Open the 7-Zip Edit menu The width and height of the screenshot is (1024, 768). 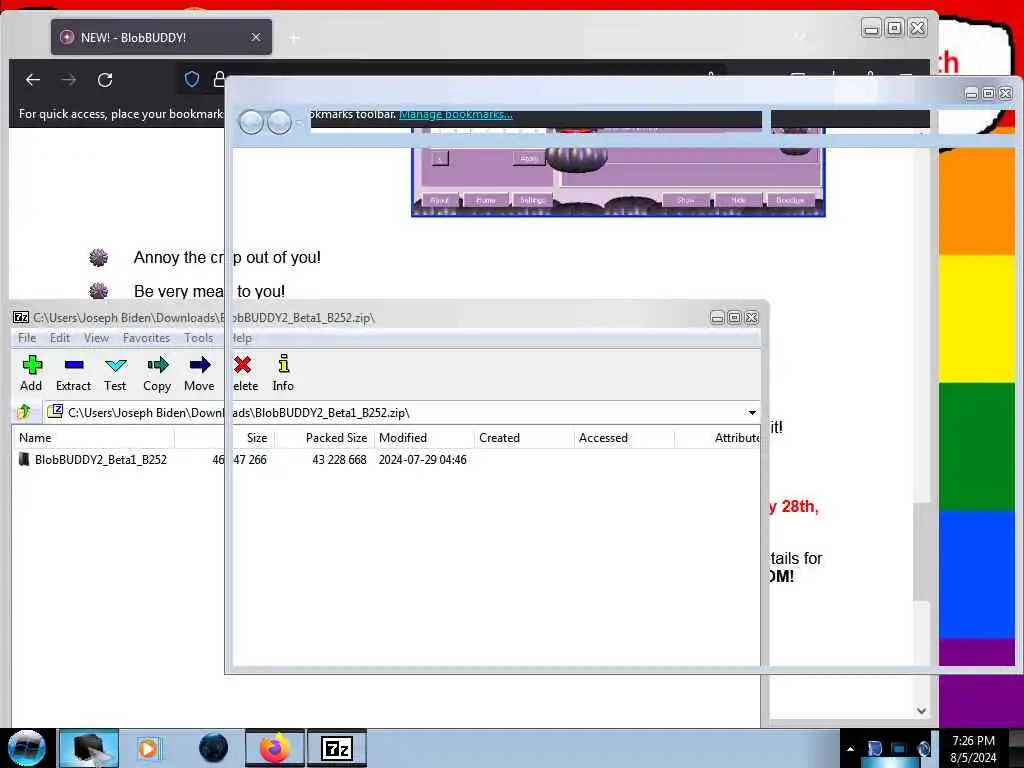tap(60, 338)
